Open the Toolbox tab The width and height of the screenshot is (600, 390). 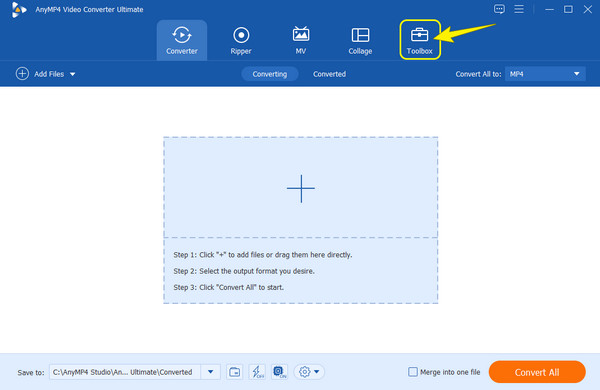(419, 40)
